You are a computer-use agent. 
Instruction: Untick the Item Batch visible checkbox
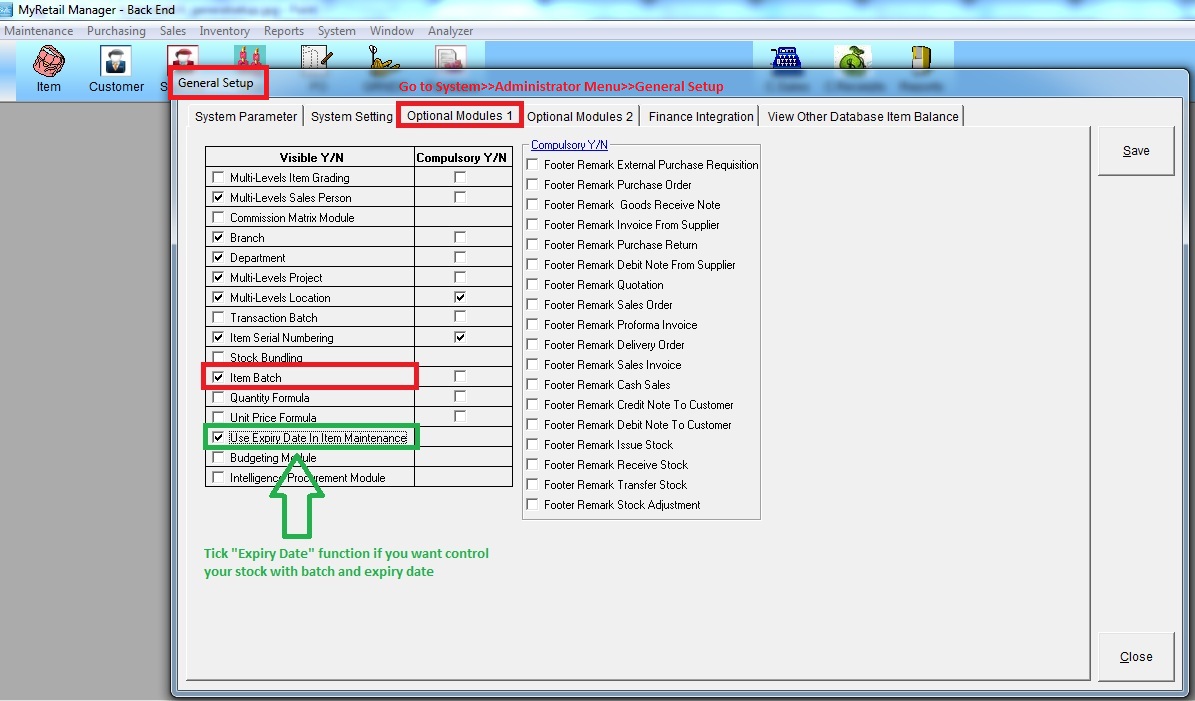pyautogui.click(x=219, y=378)
